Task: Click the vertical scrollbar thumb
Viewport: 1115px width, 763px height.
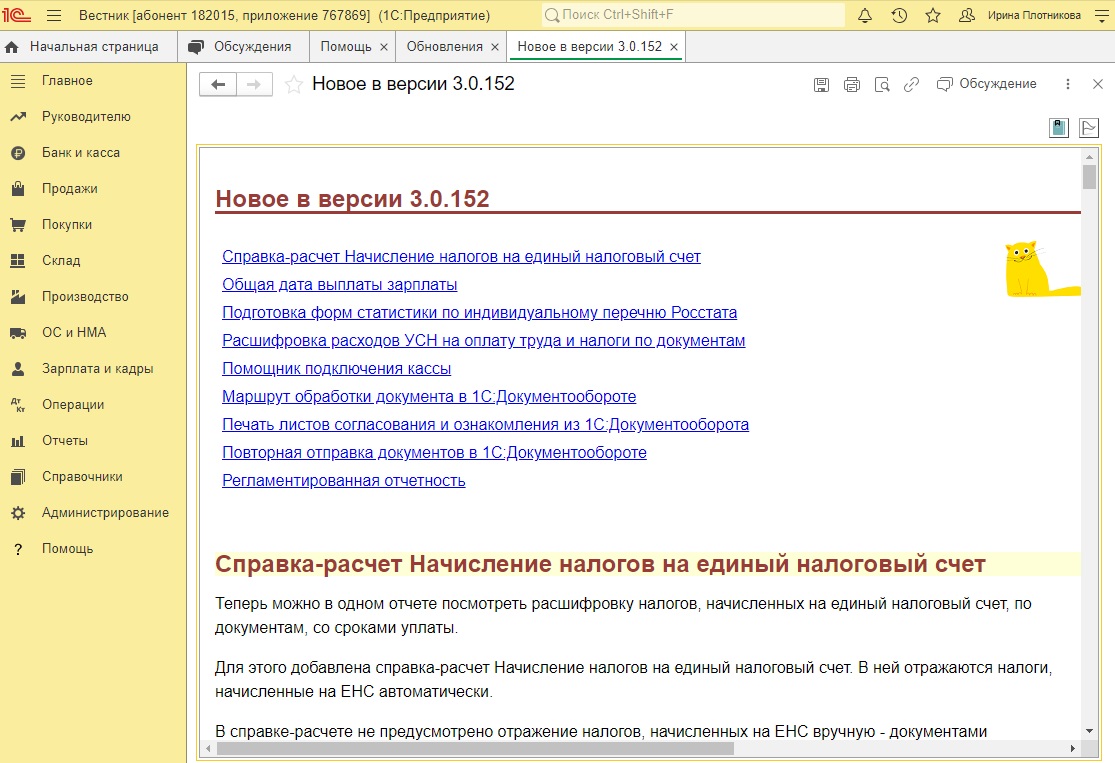Action: tap(1089, 176)
